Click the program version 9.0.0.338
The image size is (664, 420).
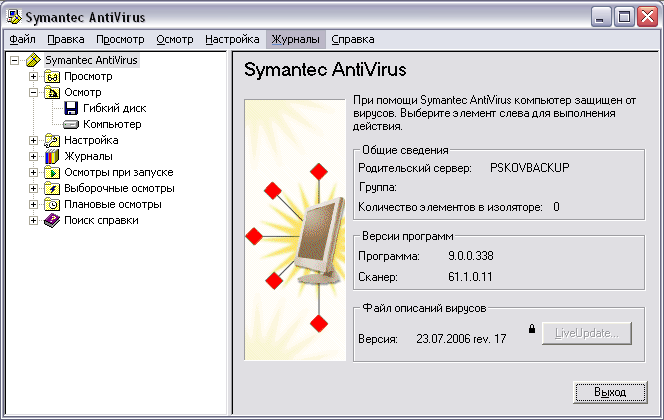[471, 256]
